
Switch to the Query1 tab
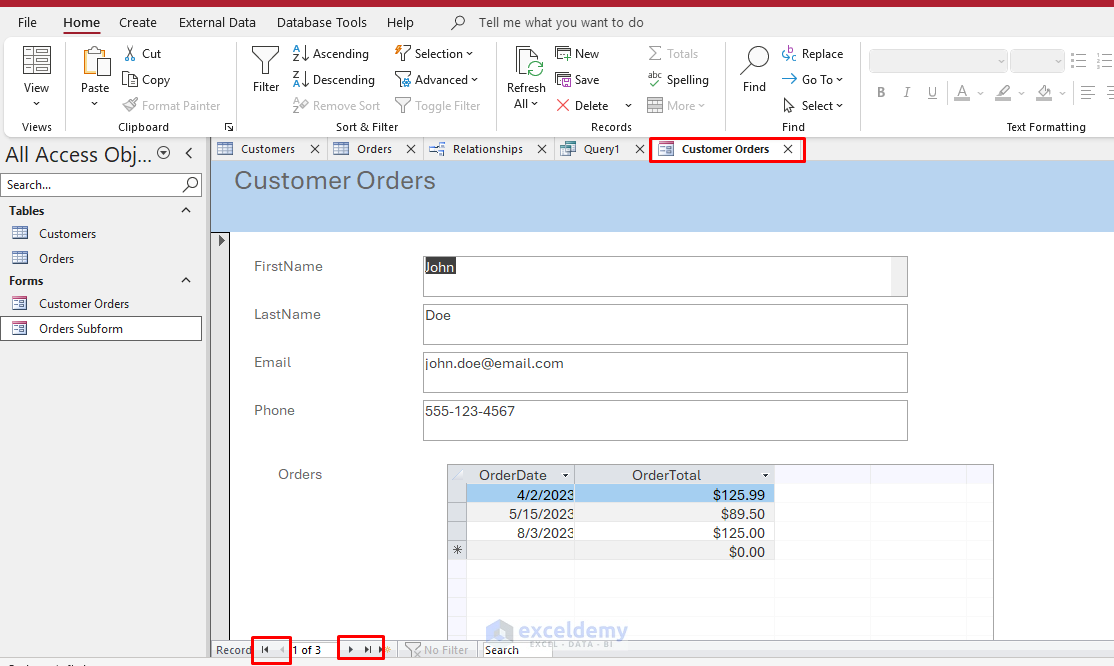tap(601, 149)
